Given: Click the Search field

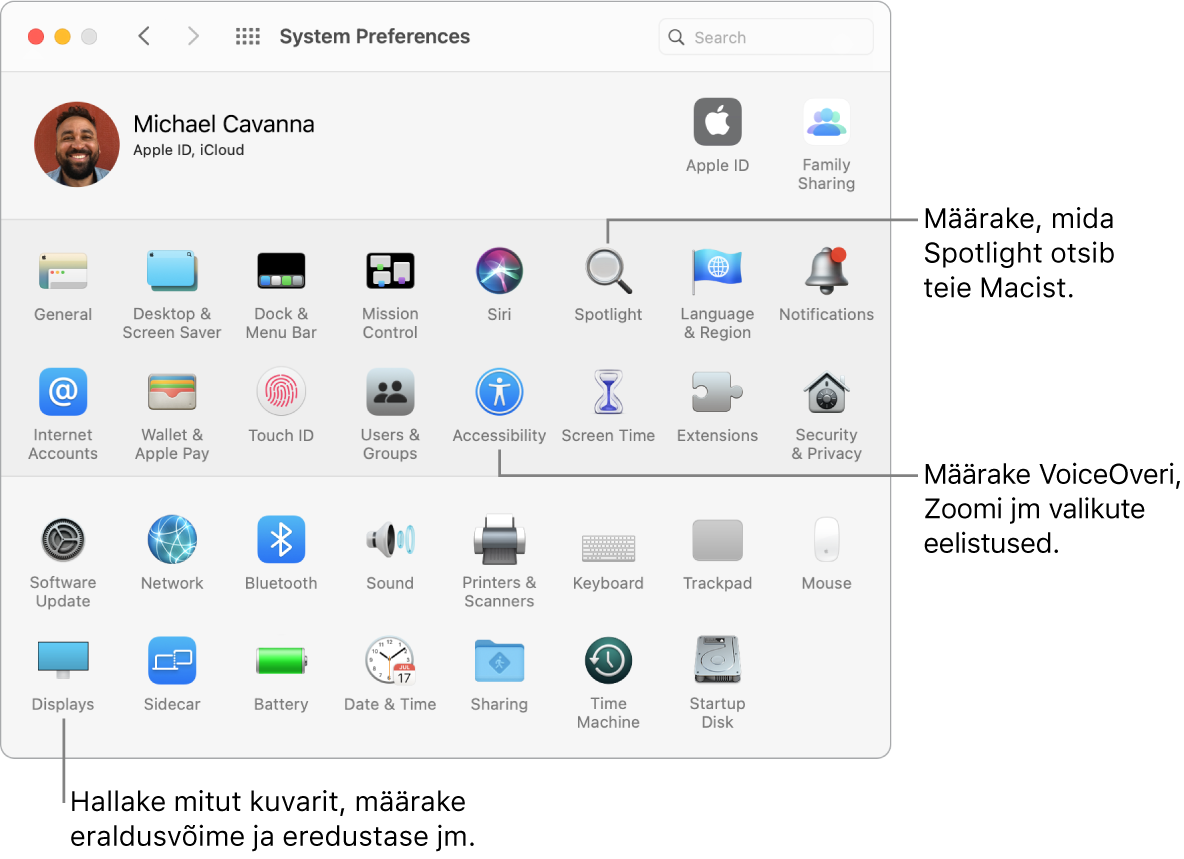Looking at the screenshot, I should (x=766, y=37).
